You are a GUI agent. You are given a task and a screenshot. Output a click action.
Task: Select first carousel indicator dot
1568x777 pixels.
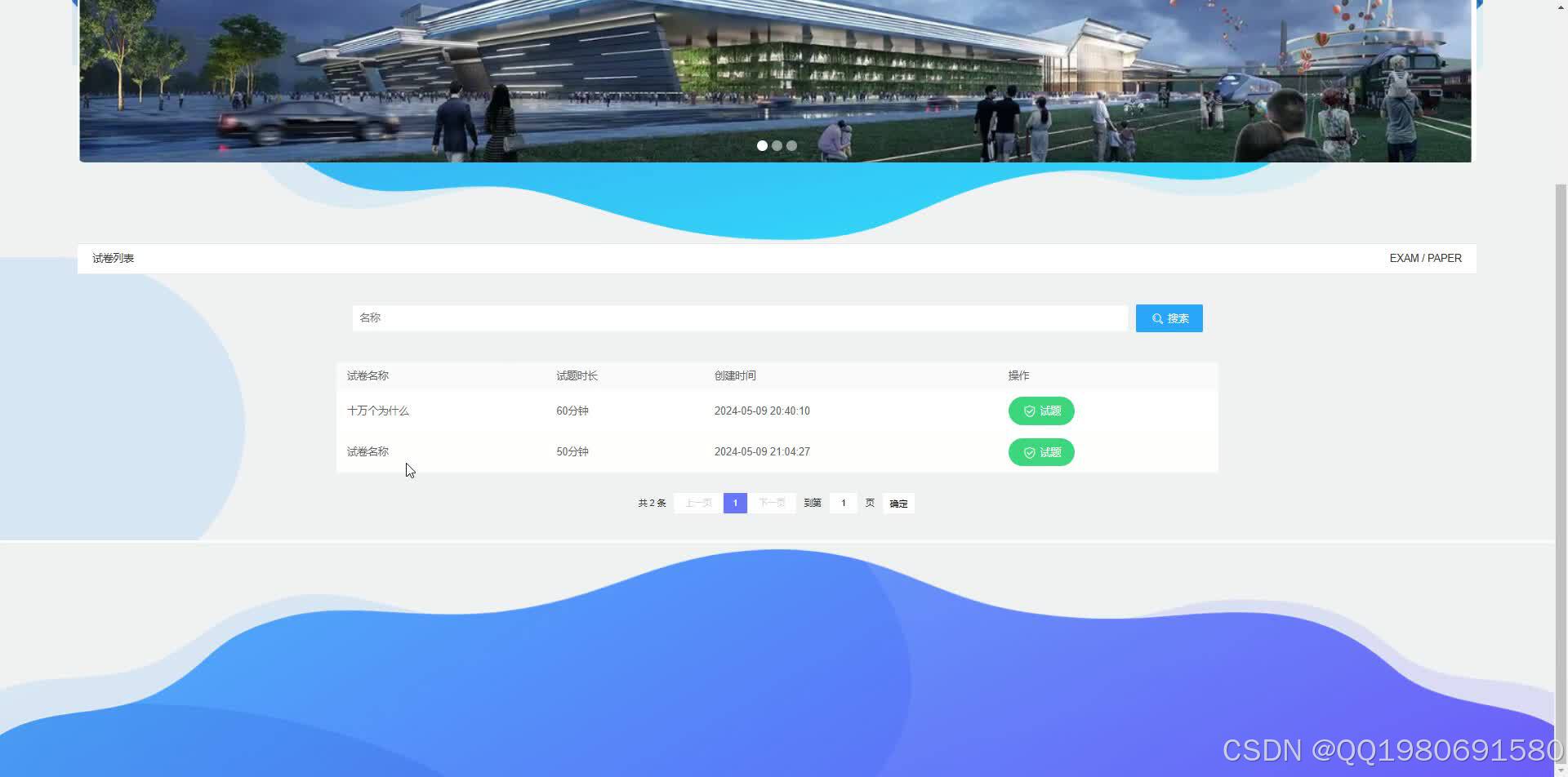pyautogui.click(x=762, y=145)
